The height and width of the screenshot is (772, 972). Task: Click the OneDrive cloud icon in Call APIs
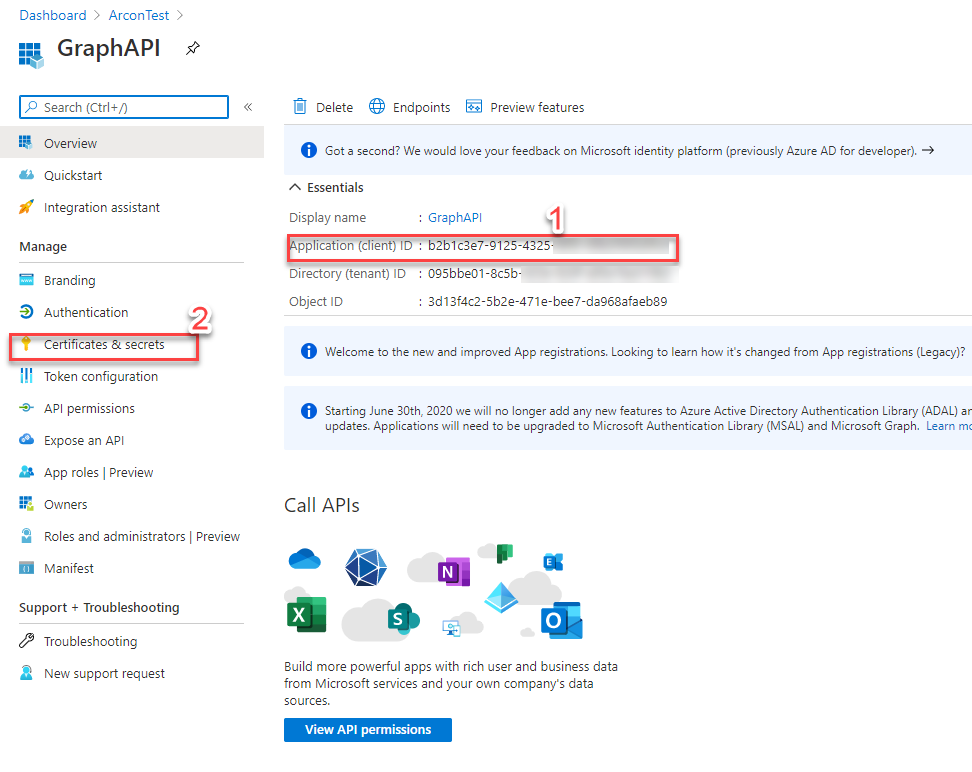304,559
